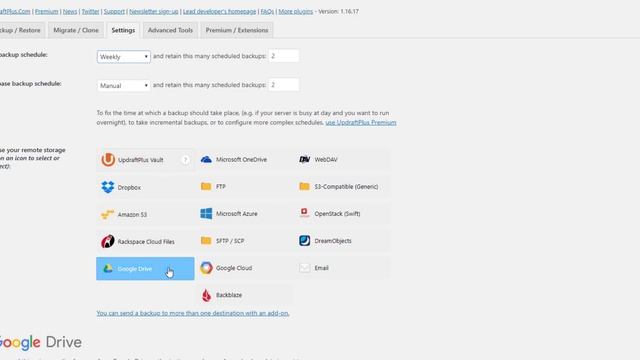The height and width of the screenshot is (360, 640).
Task: Open the News link
Action: tap(70, 11)
